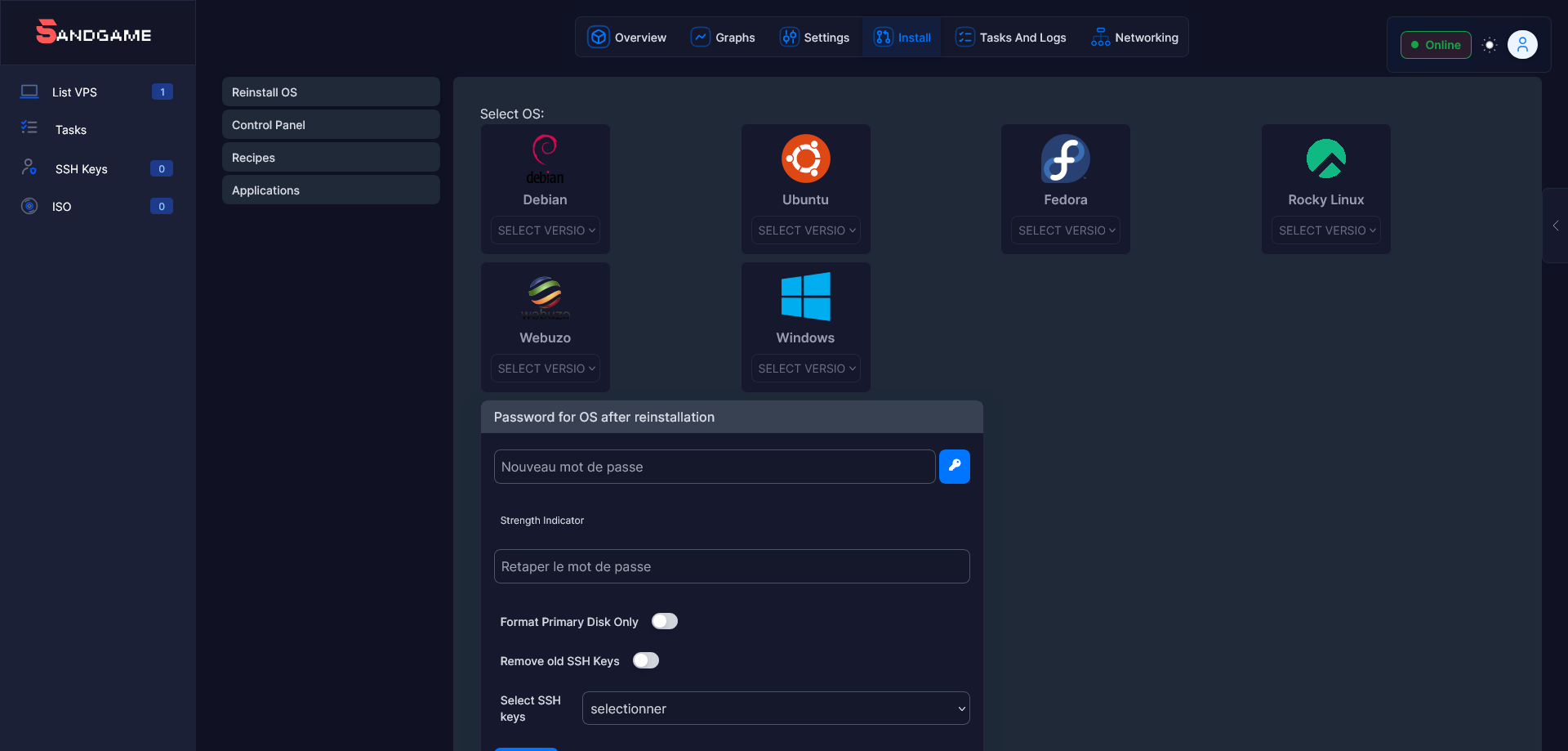Enable Format Primary Disk Only
The image size is (1568, 751).
click(x=665, y=621)
